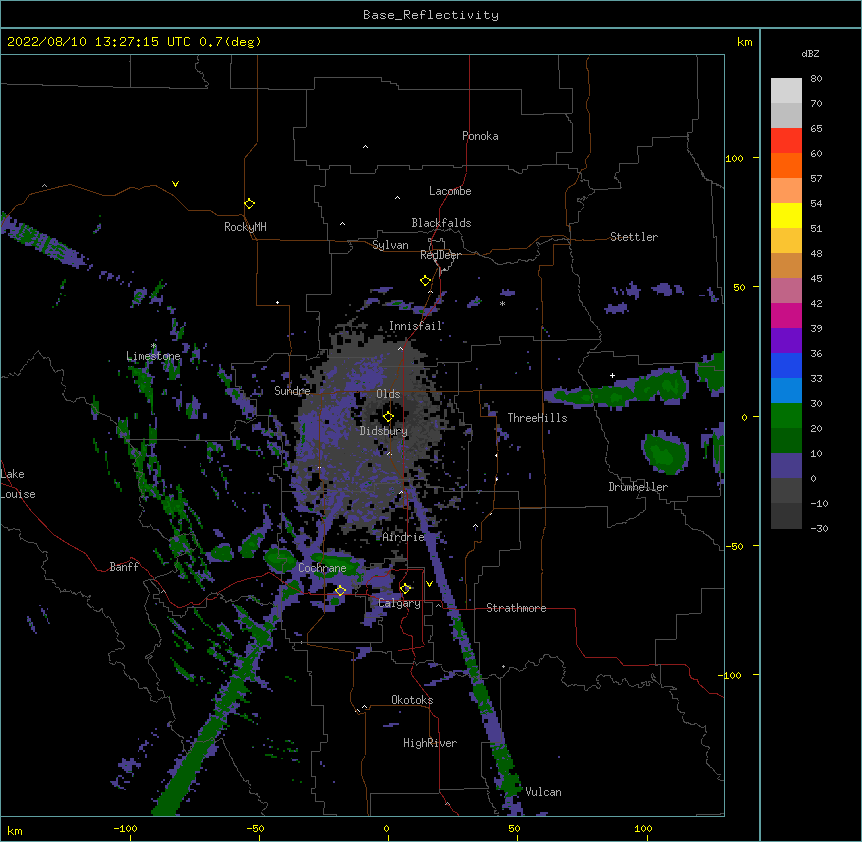Click the white asterisk marker east of Innisfail
Image resolution: width=862 pixels, height=842 pixels.
coord(502,304)
